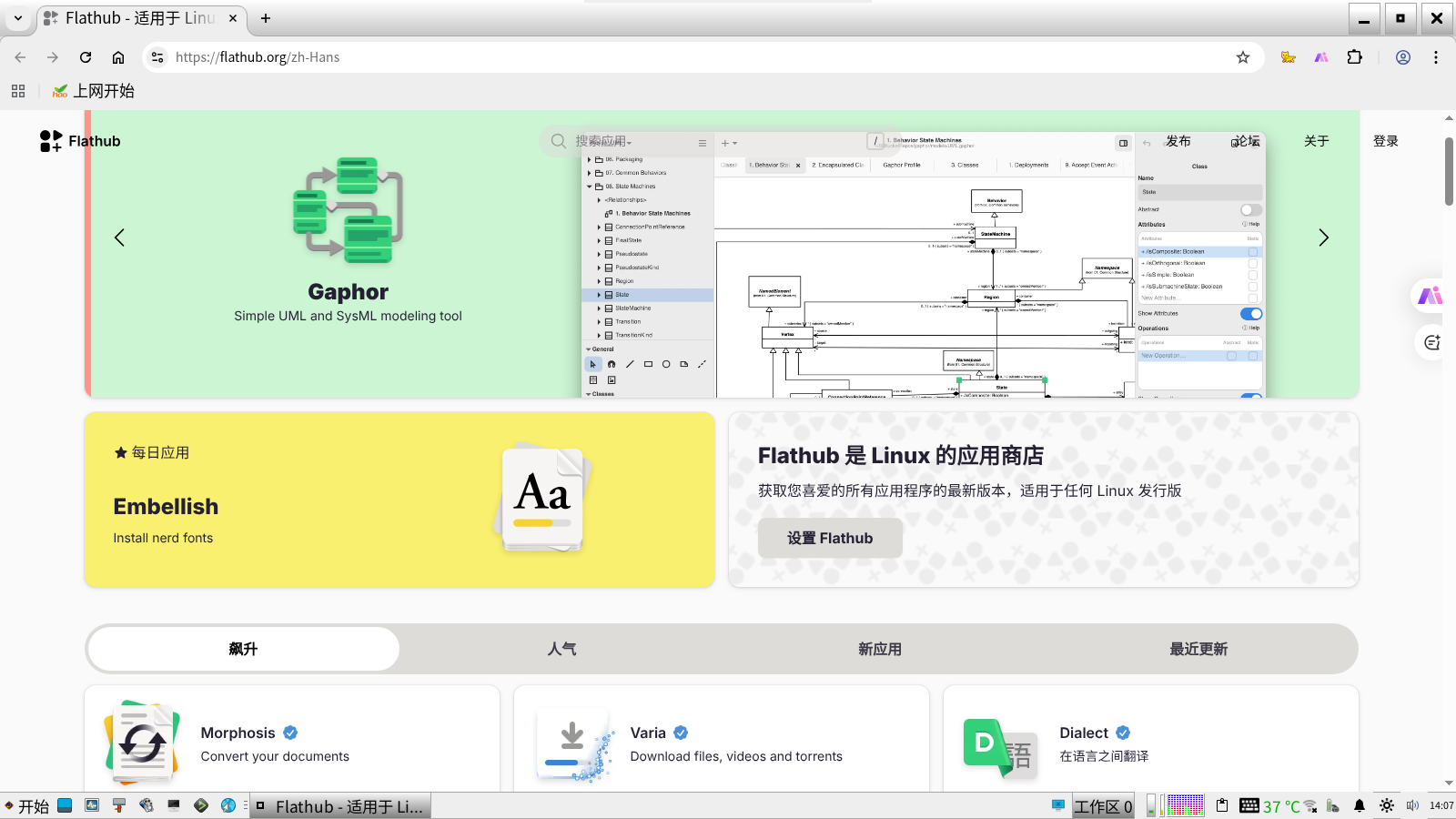Switch to the 最近更新 tab

pyautogui.click(x=1198, y=649)
